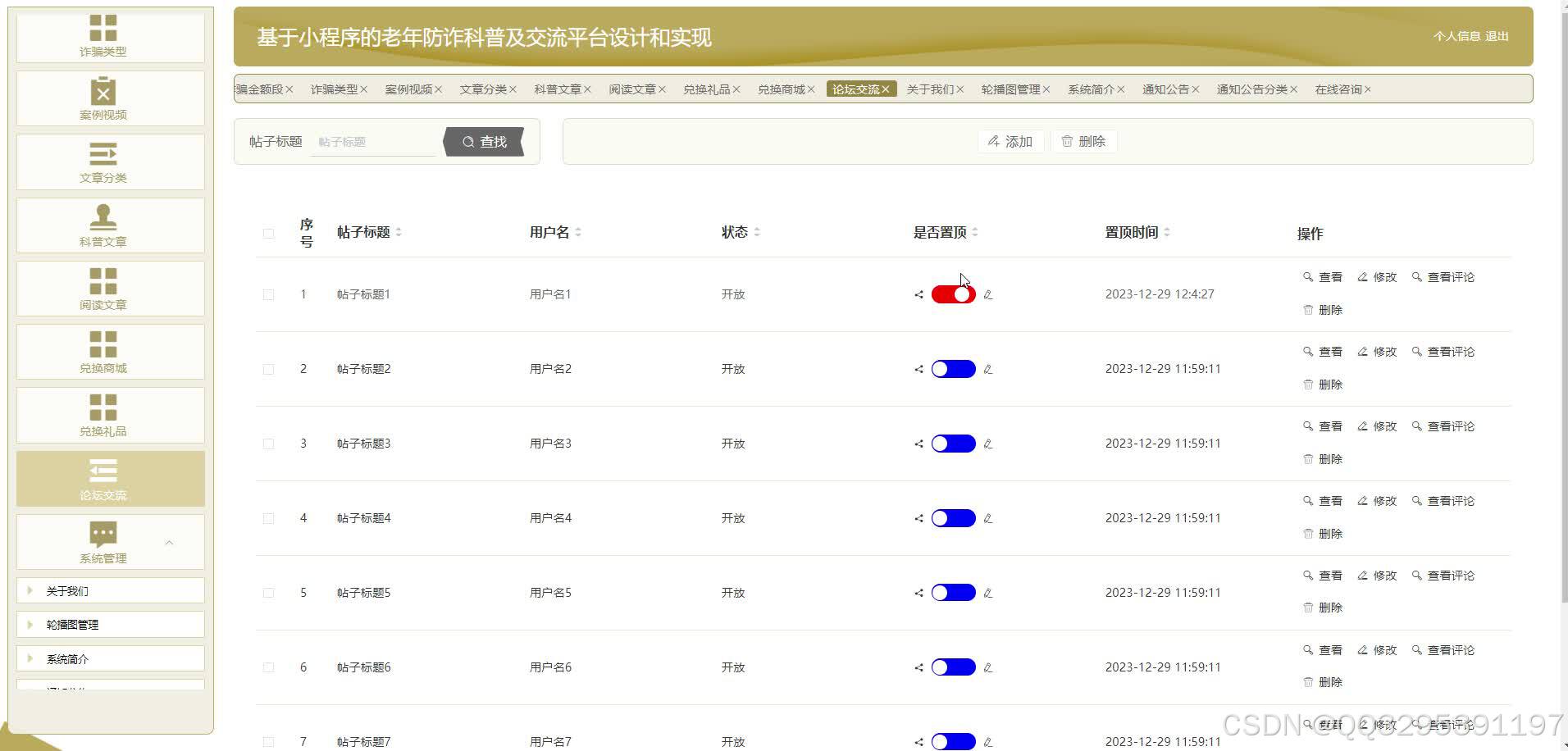Open 兑换礼品 sidebar icon
The image size is (1568, 751).
point(103,407)
